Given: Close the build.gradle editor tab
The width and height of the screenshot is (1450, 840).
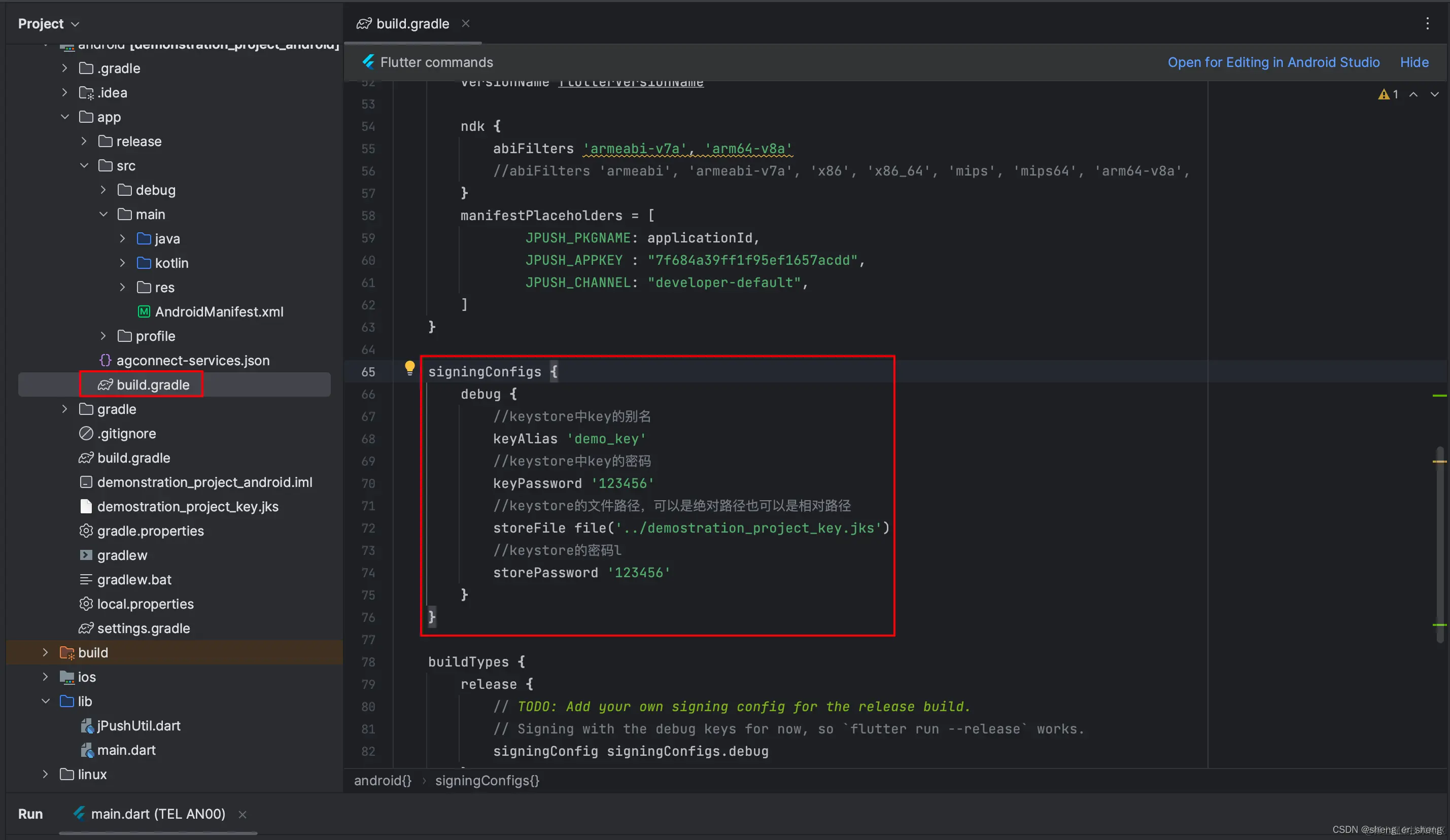Looking at the screenshot, I should [x=466, y=24].
